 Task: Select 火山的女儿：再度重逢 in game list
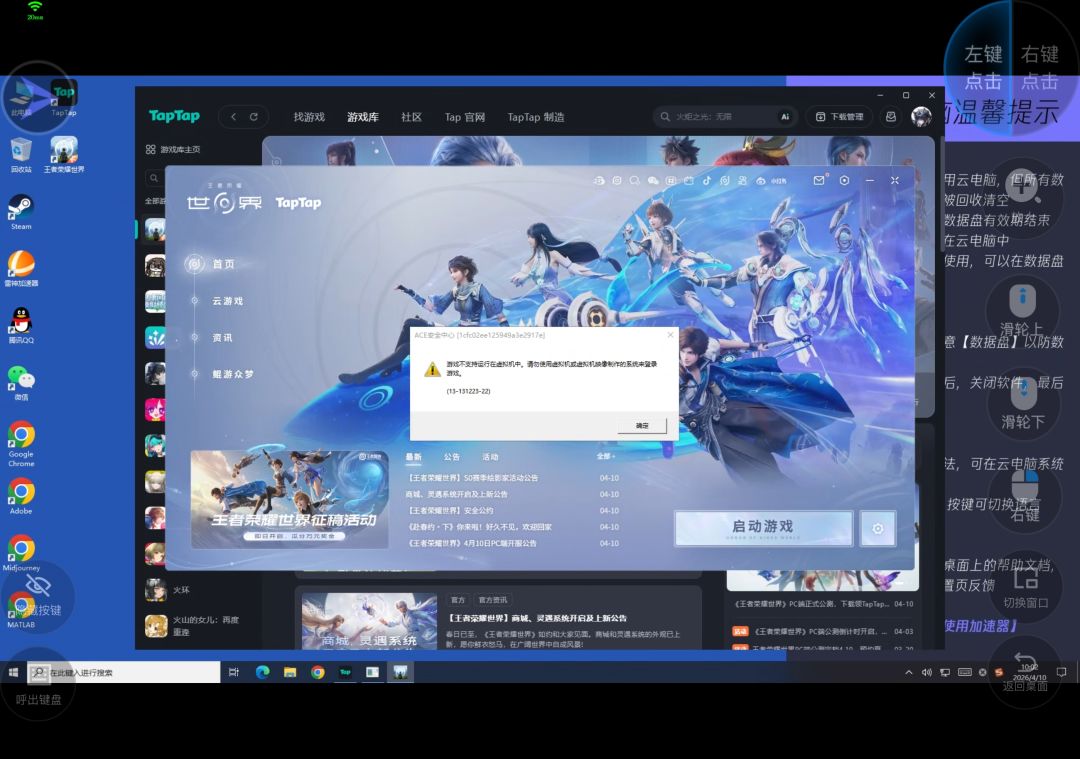(193, 625)
